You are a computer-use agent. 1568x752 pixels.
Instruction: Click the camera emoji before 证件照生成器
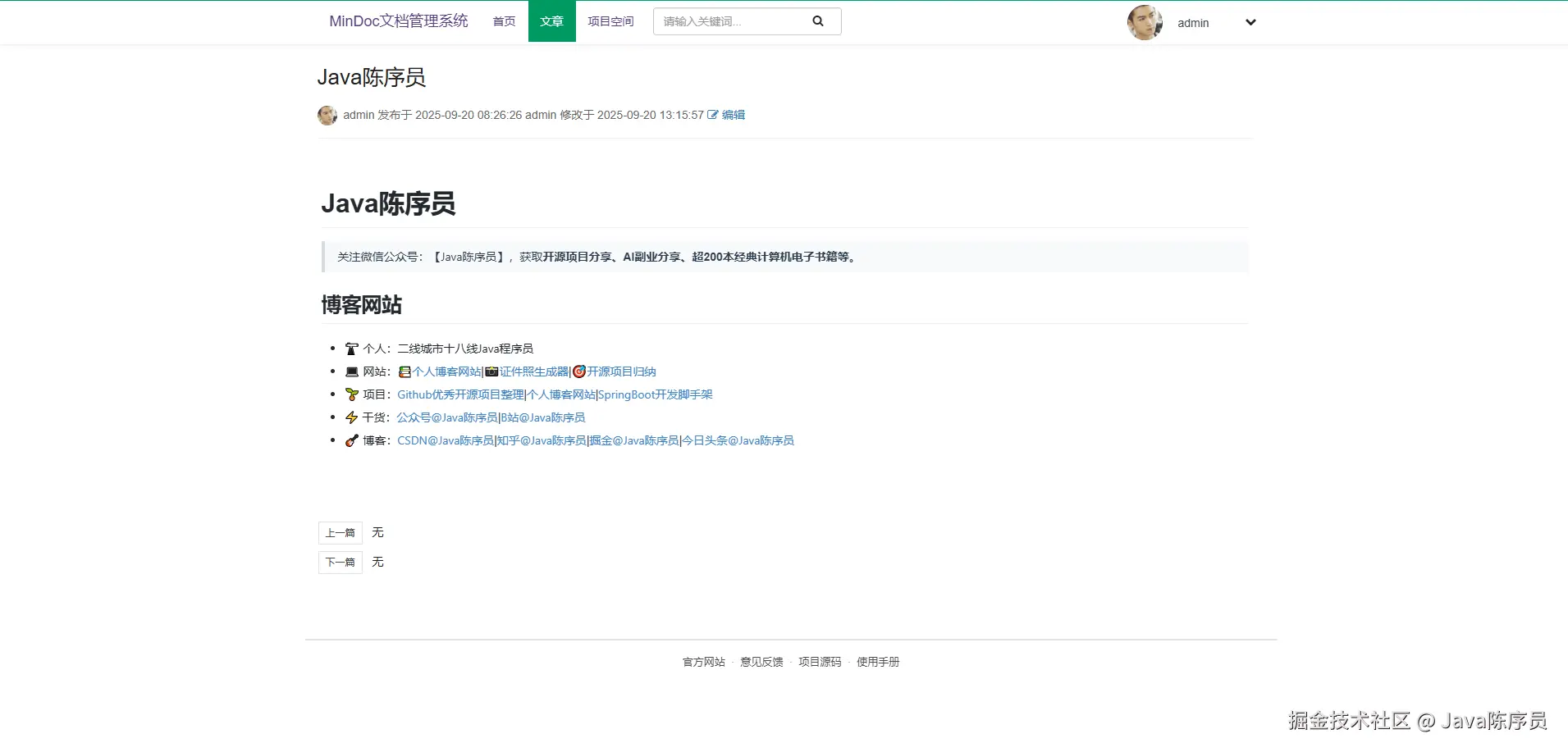491,372
